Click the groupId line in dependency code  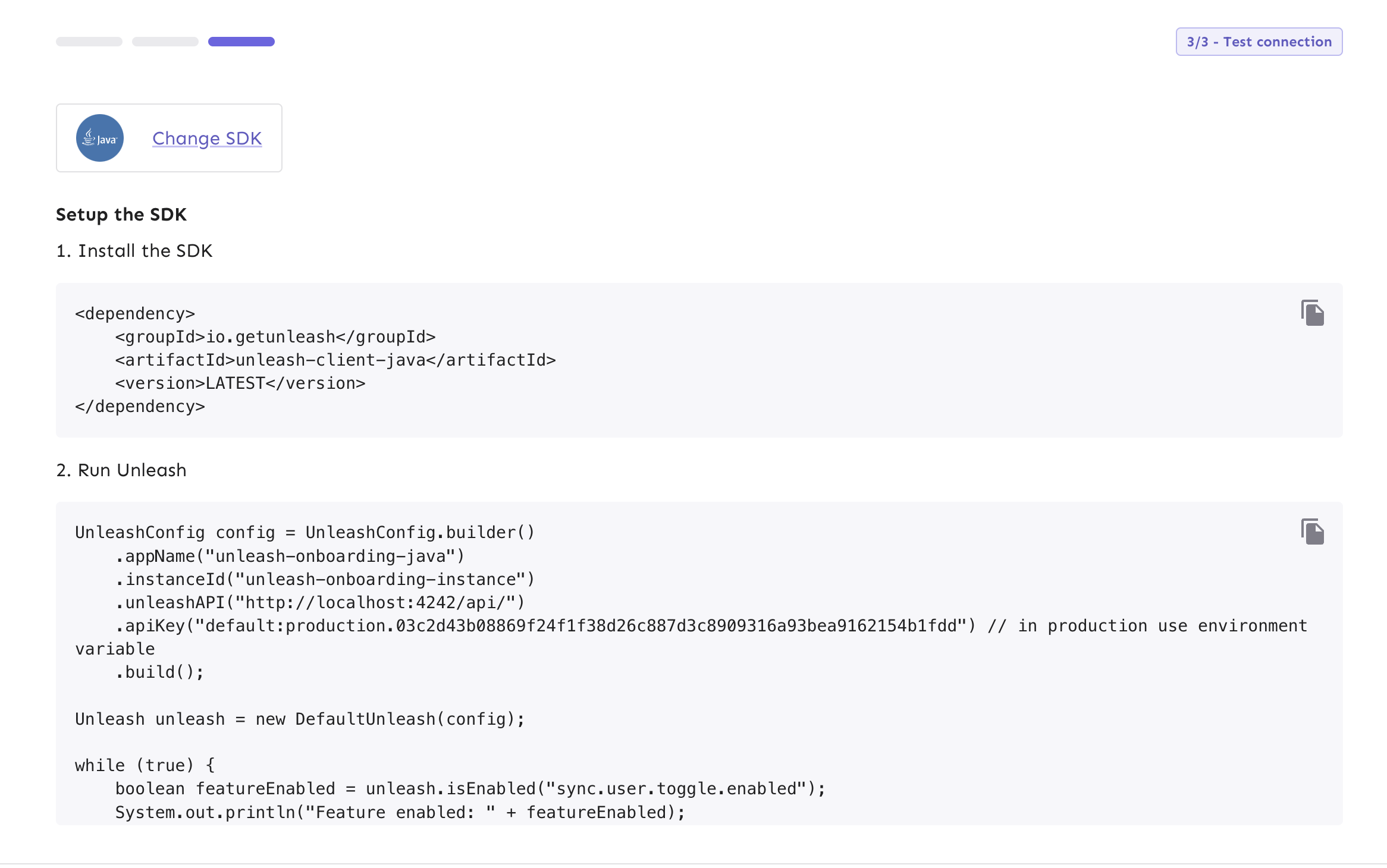(275, 337)
